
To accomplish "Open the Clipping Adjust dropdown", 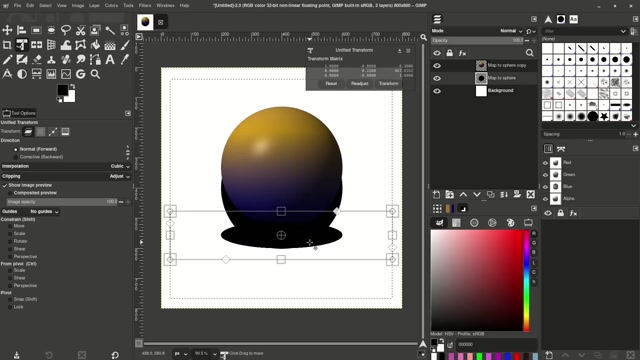I will point(66,176).
